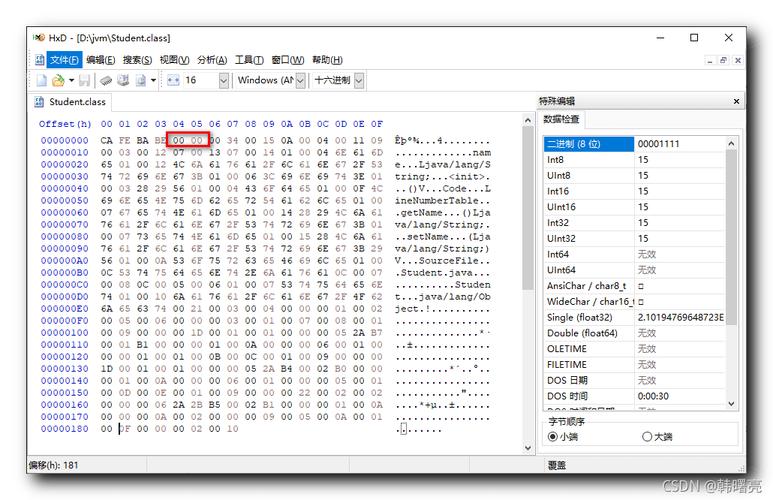
Task: Click the hex view scroll up arrow
Action: [527, 120]
